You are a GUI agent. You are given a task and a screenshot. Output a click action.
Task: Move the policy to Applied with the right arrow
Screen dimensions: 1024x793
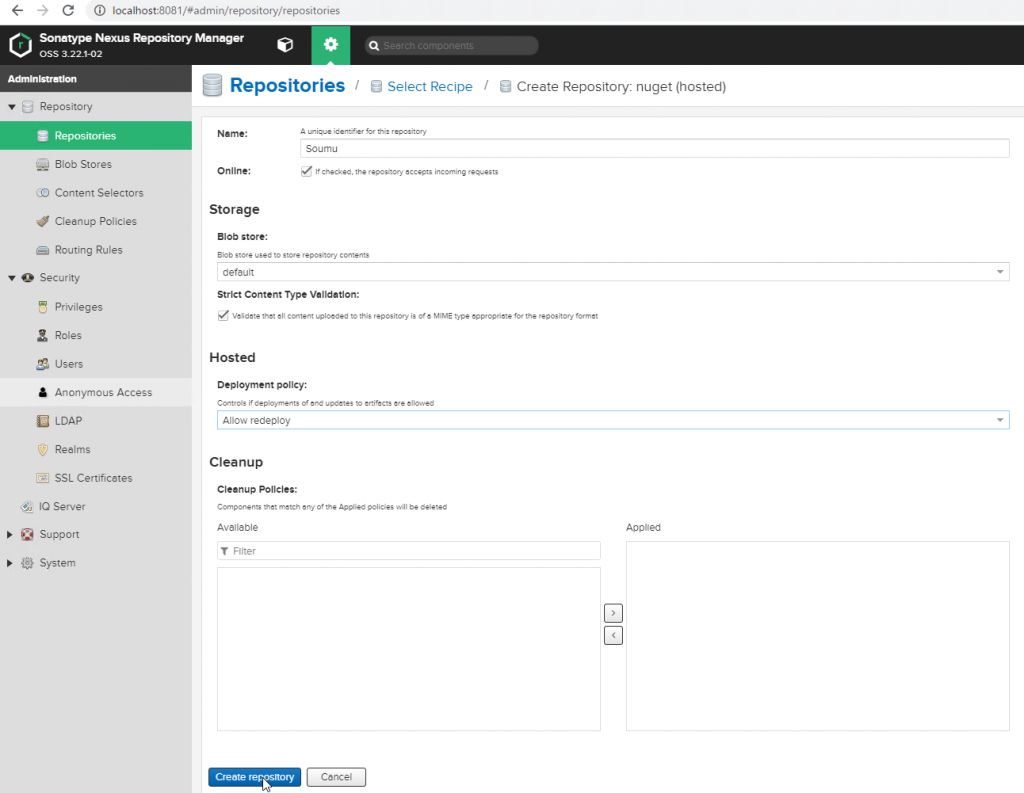click(x=613, y=613)
